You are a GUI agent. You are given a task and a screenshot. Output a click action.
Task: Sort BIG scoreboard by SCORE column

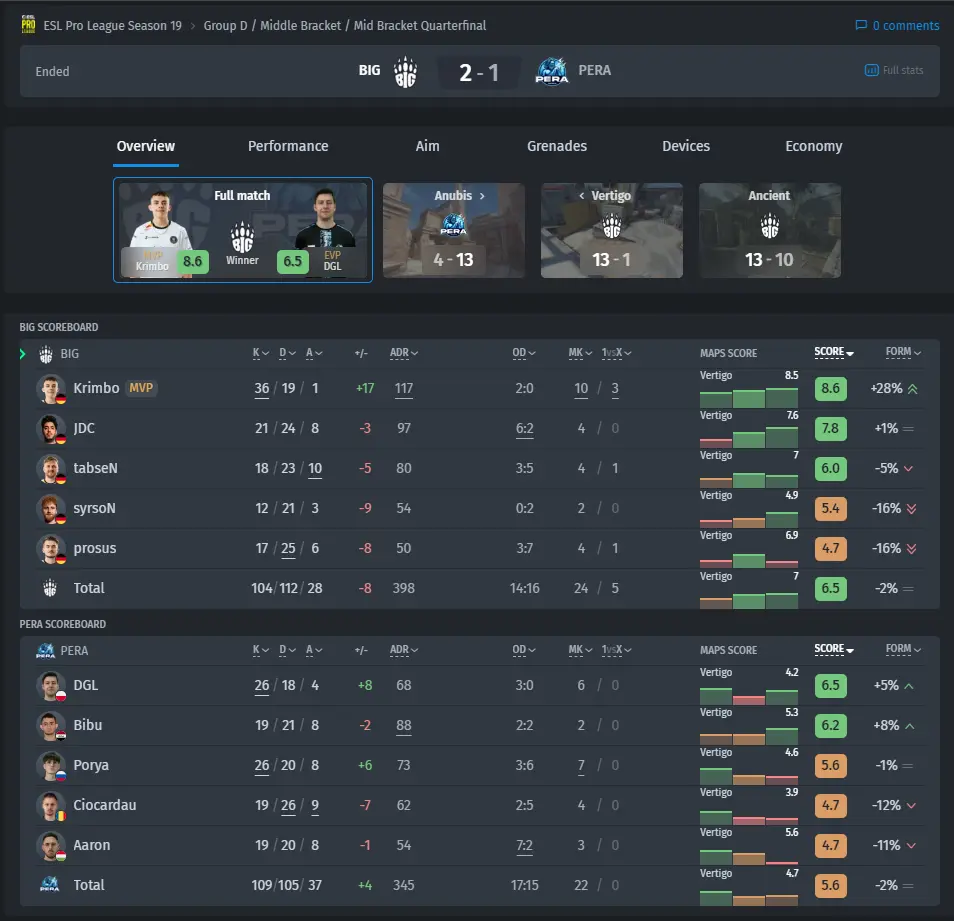point(834,352)
